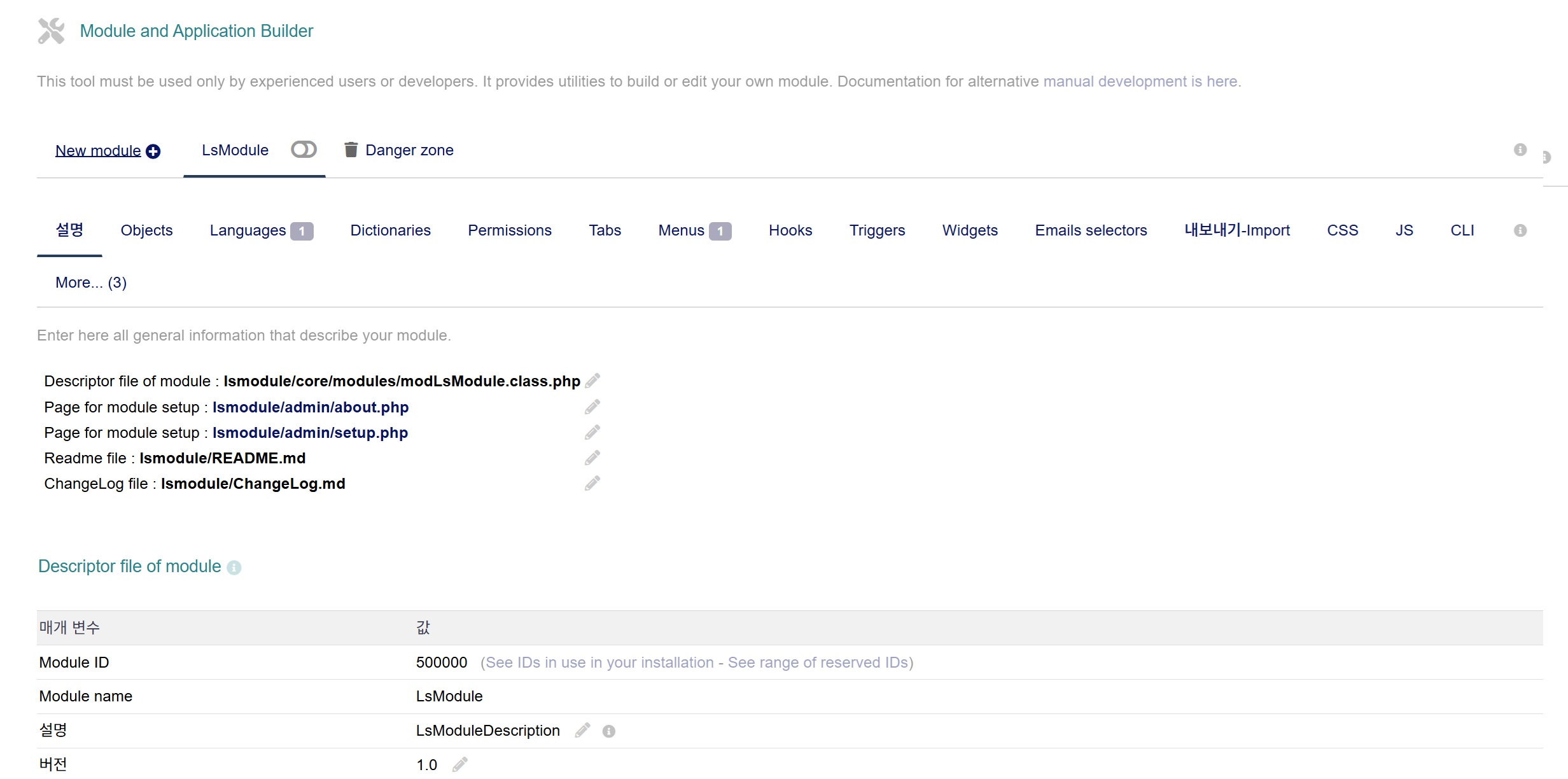Click pencil icon next to version 1.0
Image resolution: width=1568 pixels, height=779 pixels.
click(x=460, y=764)
